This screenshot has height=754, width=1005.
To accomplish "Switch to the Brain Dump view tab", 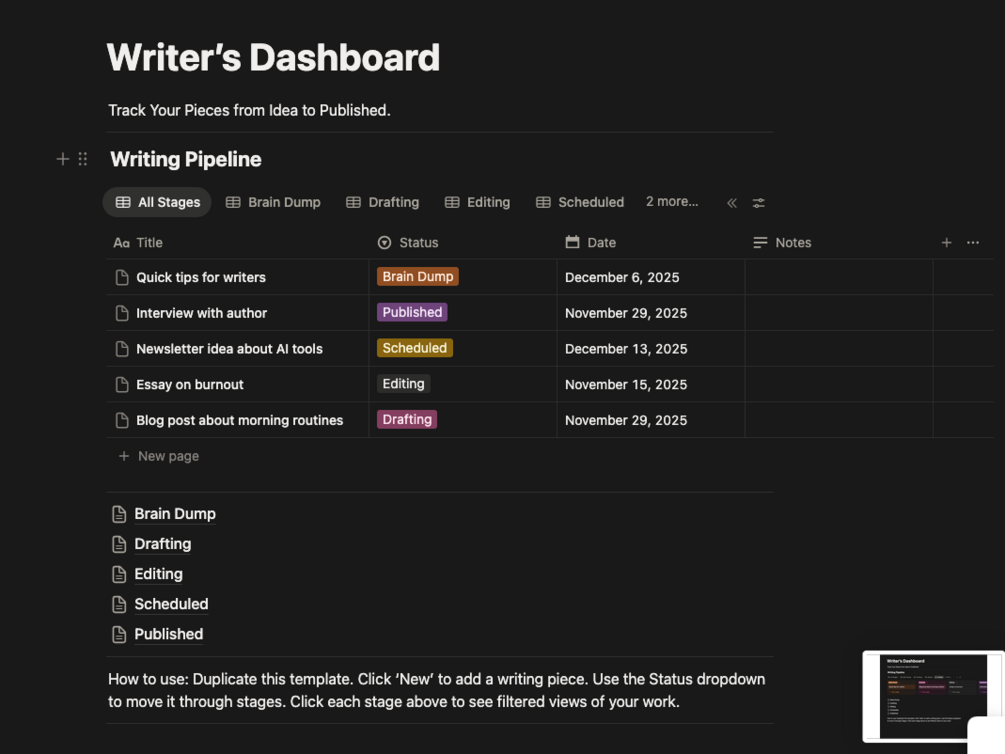I will [273, 203].
